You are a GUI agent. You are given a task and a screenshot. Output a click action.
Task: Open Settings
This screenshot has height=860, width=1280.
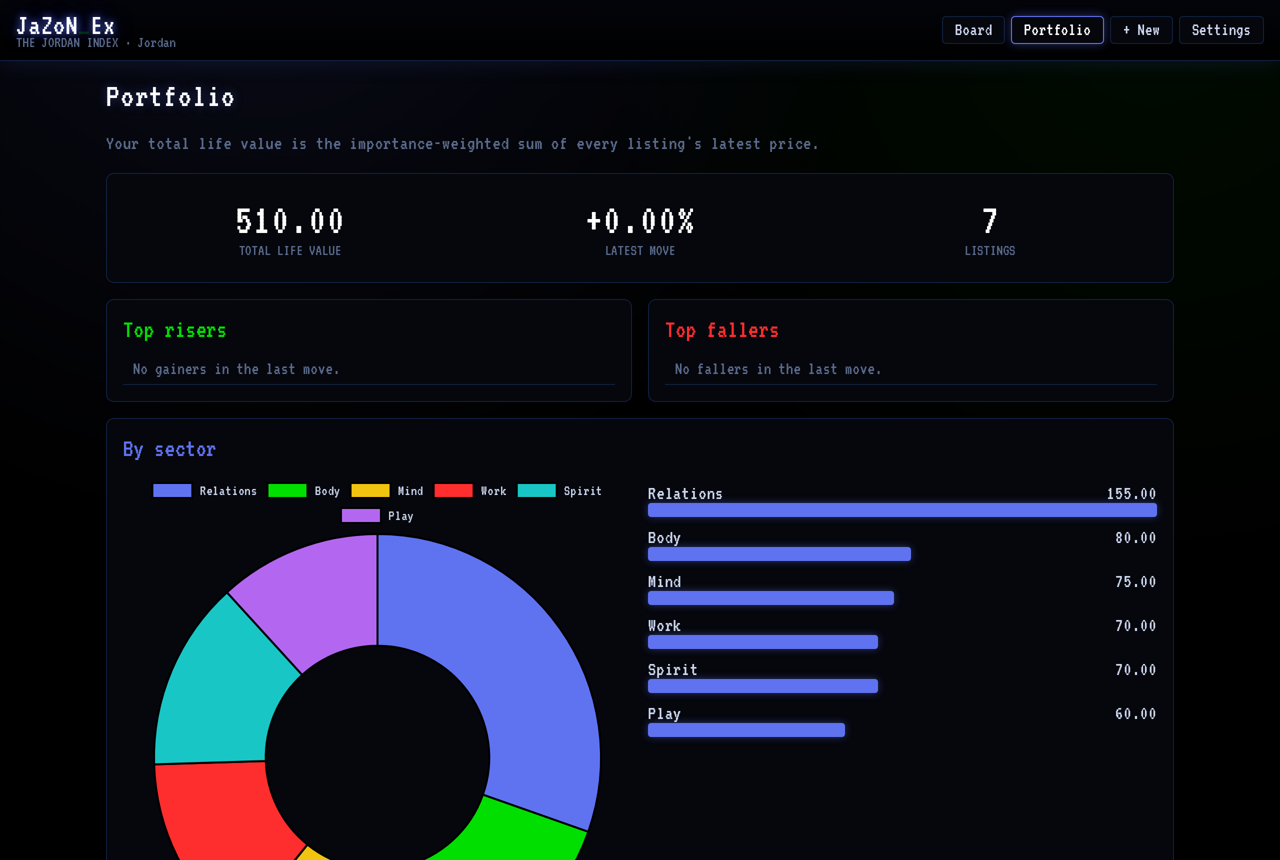pos(1221,30)
